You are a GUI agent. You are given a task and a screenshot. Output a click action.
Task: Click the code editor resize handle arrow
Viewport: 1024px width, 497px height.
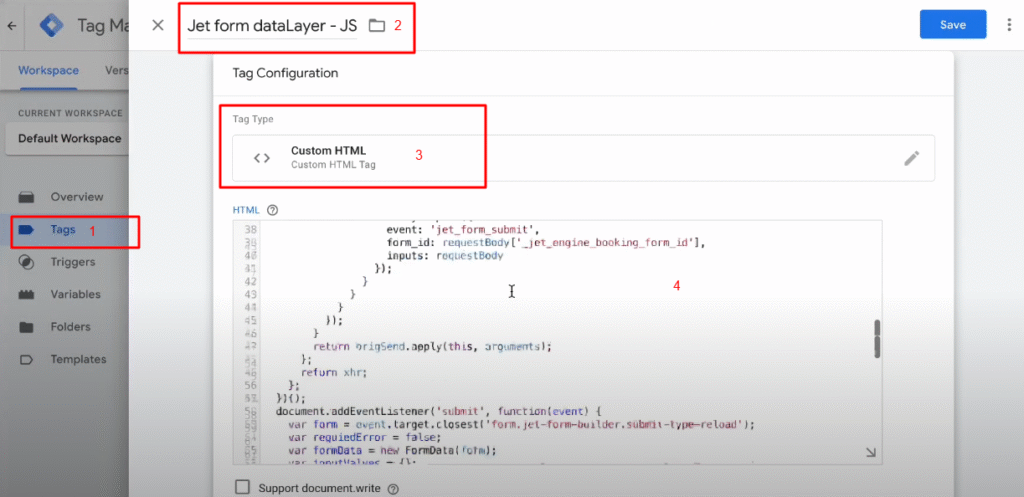[871, 453]
